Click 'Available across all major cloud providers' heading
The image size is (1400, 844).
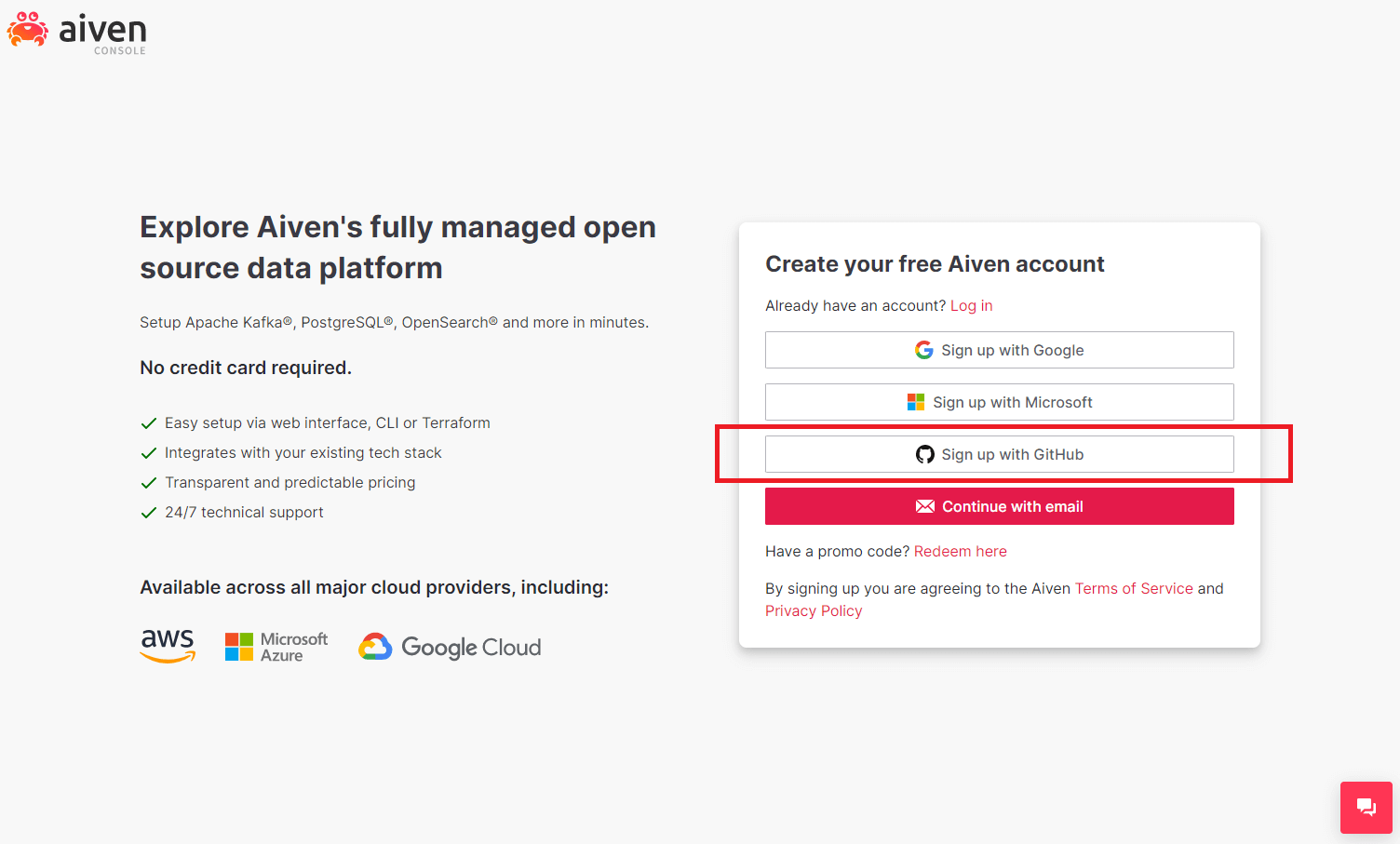[x=374, y=587]
